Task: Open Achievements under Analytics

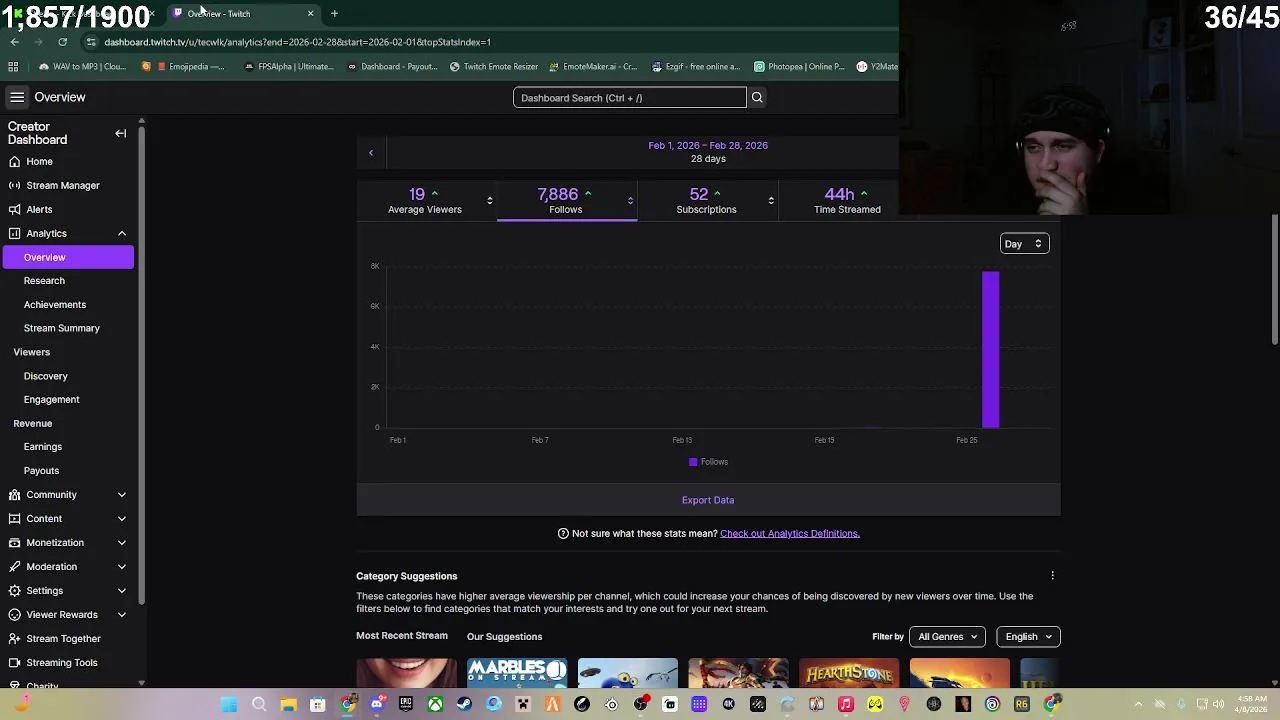Action: (x=55, y=305)
